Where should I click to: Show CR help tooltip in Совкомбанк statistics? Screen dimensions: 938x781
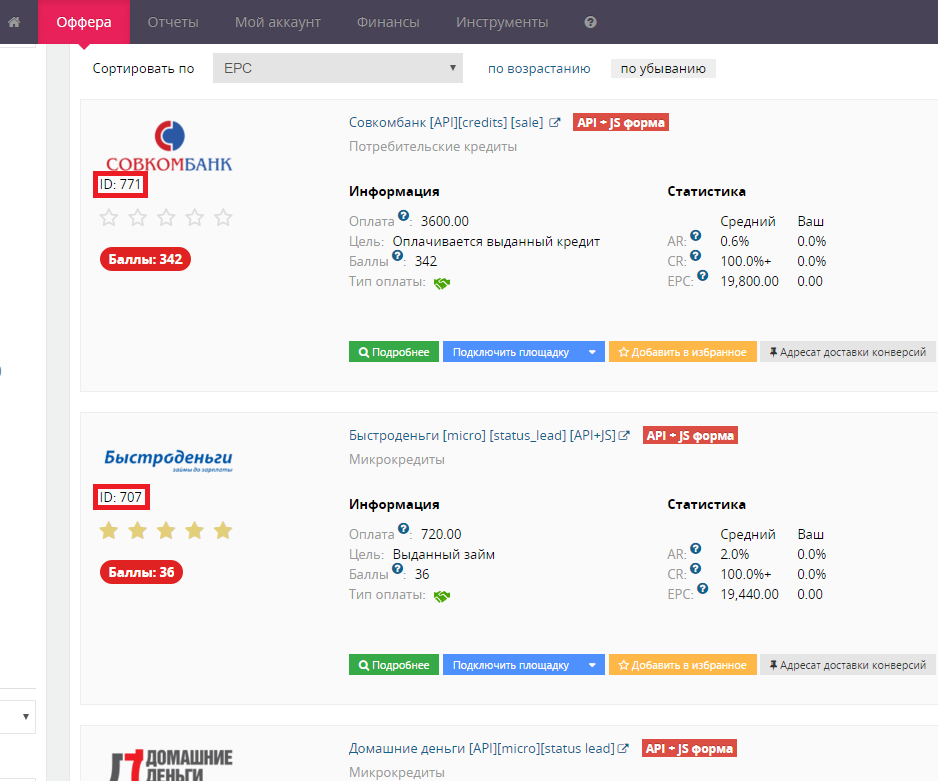pyautogui.click(x=695, y=255)
